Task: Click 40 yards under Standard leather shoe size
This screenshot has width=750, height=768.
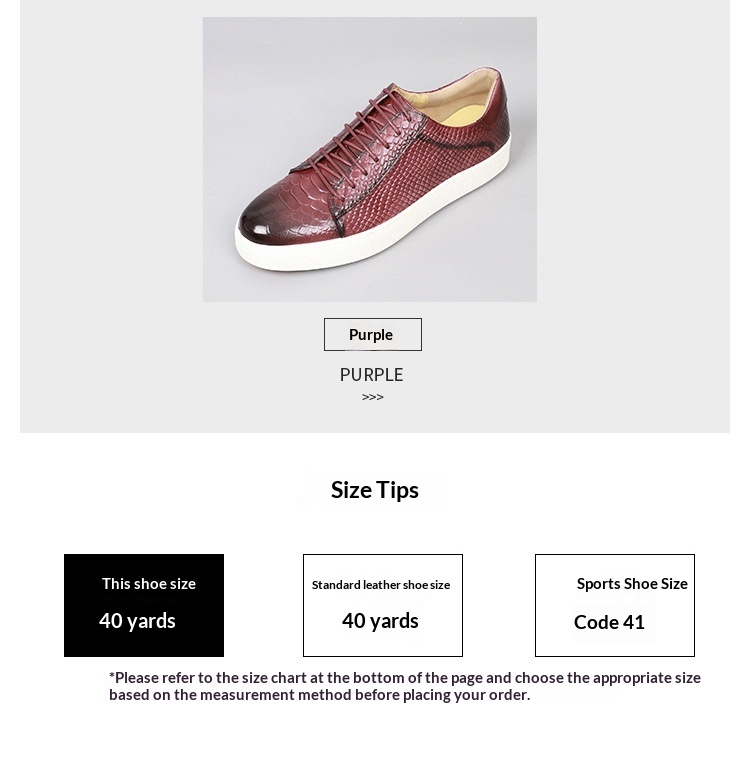Action: click(380, 620)
